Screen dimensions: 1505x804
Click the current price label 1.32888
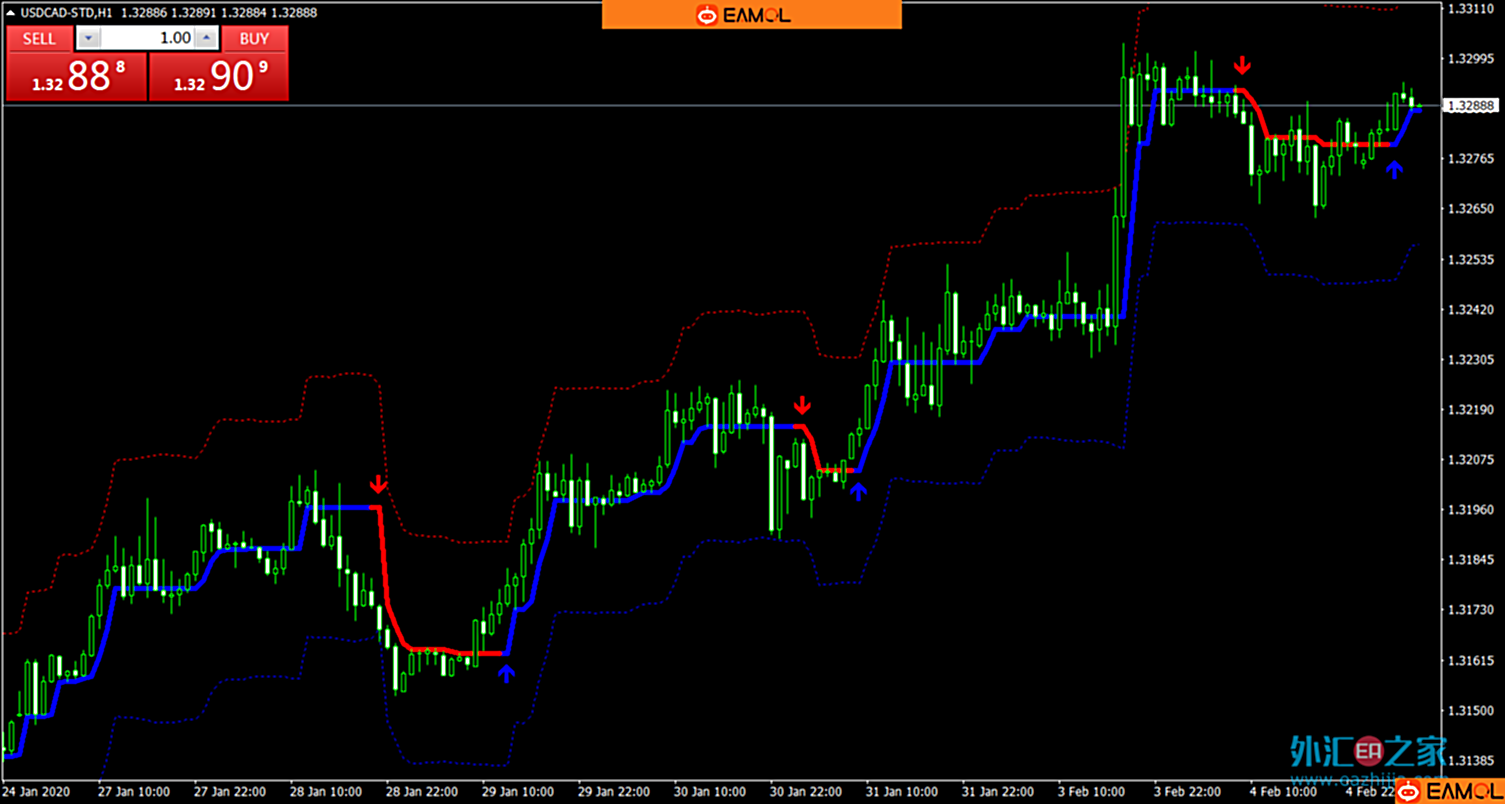pos(1470,106)
